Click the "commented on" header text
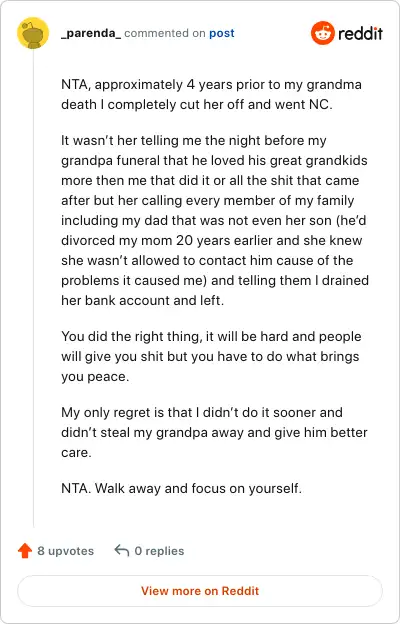The image size is (400, 624). click(165, 33)
